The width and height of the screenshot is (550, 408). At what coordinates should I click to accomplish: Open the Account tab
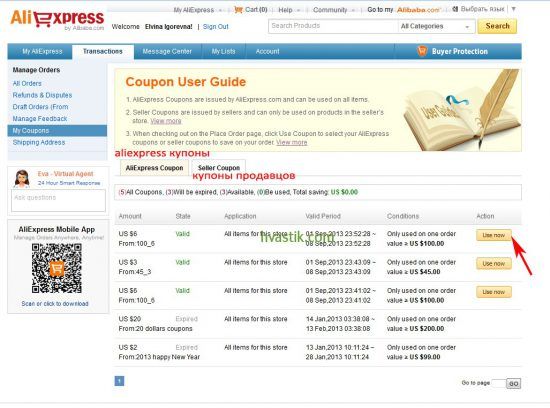coord(268,52)
